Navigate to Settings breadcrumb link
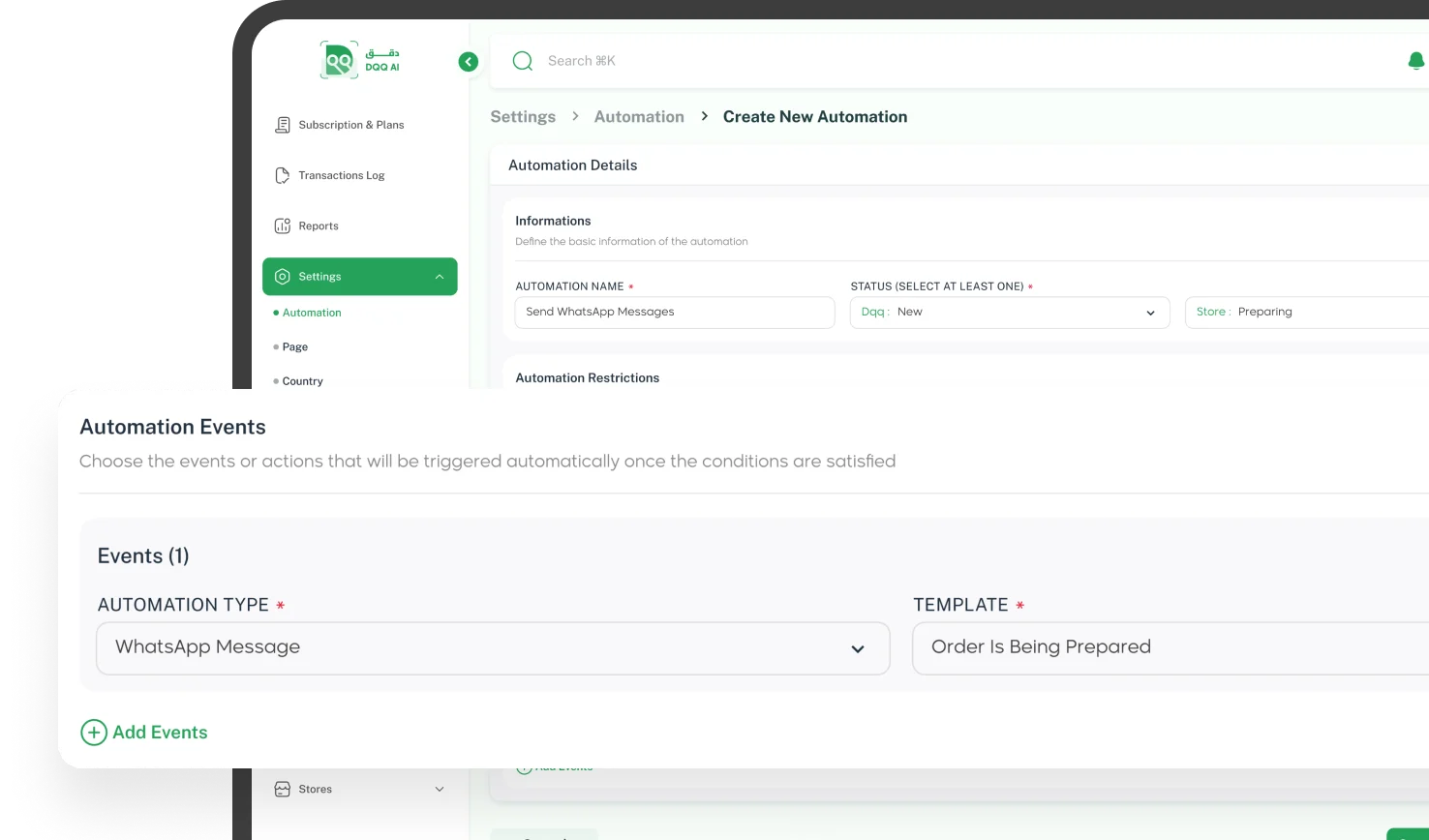This screenshot has height=840, width=1429. [x=523, y=117]
